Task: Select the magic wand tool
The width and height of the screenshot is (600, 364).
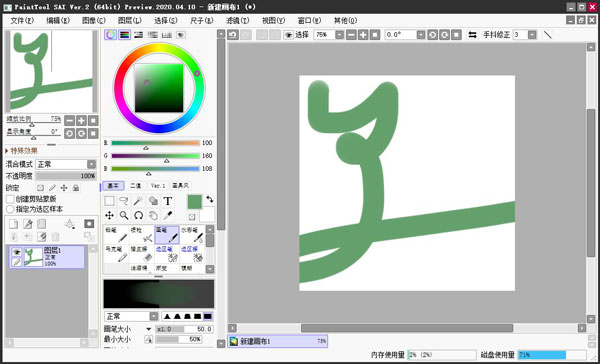Action: [138, 201]
